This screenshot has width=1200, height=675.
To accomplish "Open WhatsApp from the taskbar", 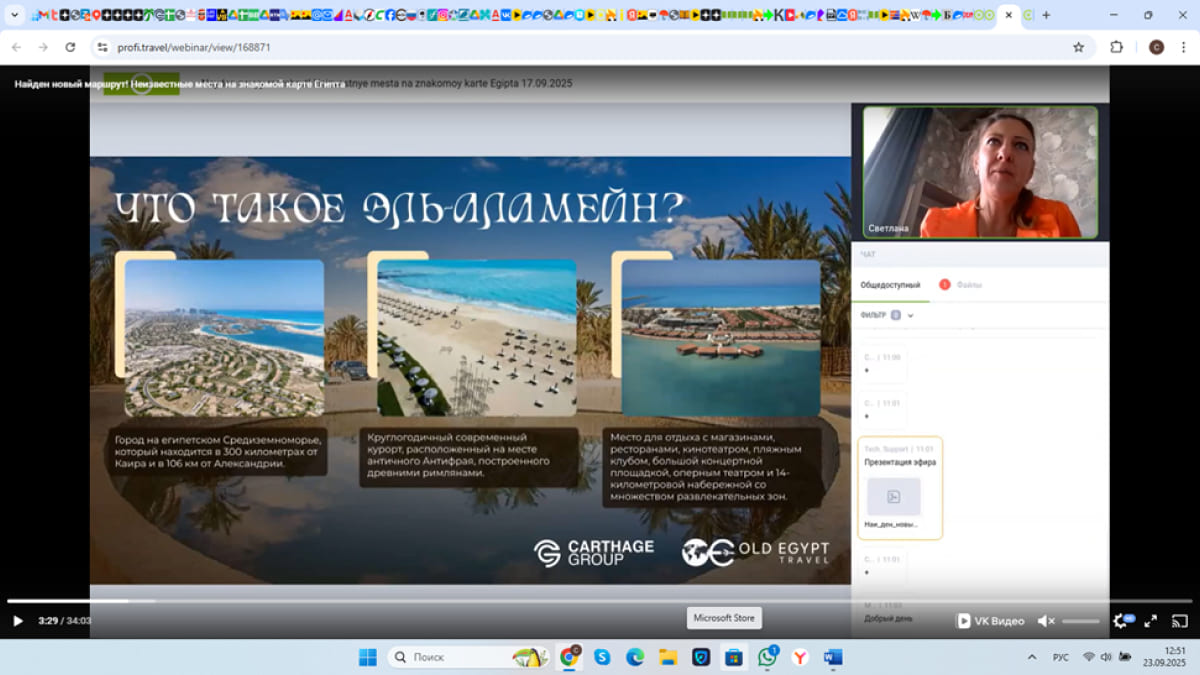I will click(x=767, y=657).
